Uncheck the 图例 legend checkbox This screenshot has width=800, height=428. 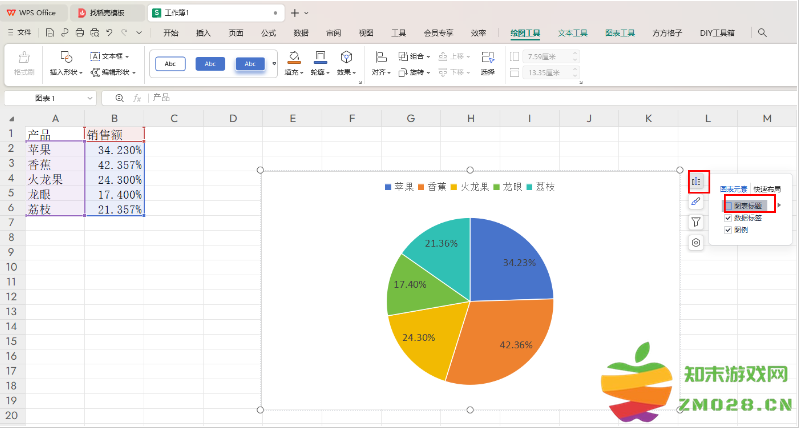point(729,230)
